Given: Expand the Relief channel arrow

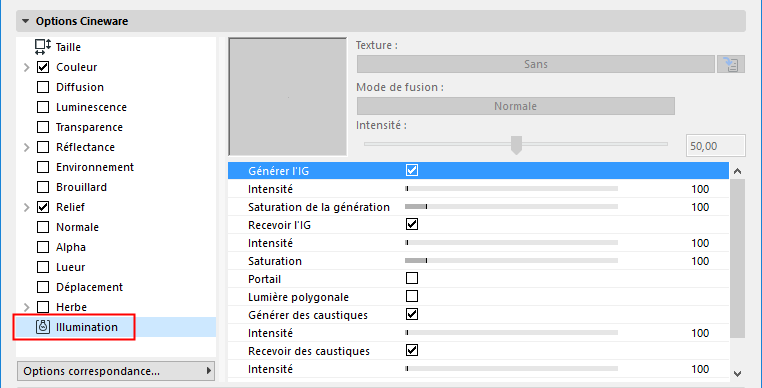Looking at the screenshot, I should click(x=27, y=208).
